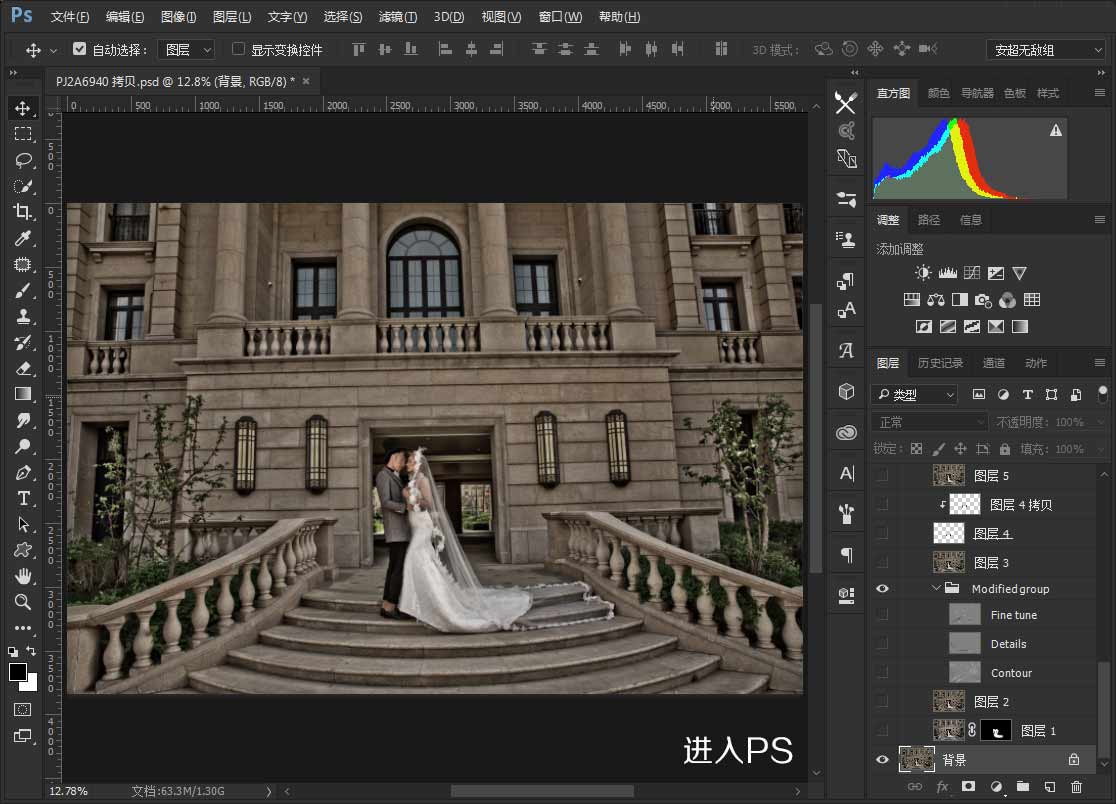Image resolution: width=1116 pixels, height=804 pixels.
Task: Select the Eyedropper tool
Action: [23, 238]
